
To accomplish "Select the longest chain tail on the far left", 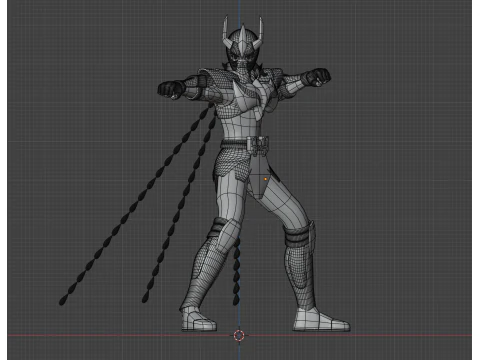I will point(136,204).
